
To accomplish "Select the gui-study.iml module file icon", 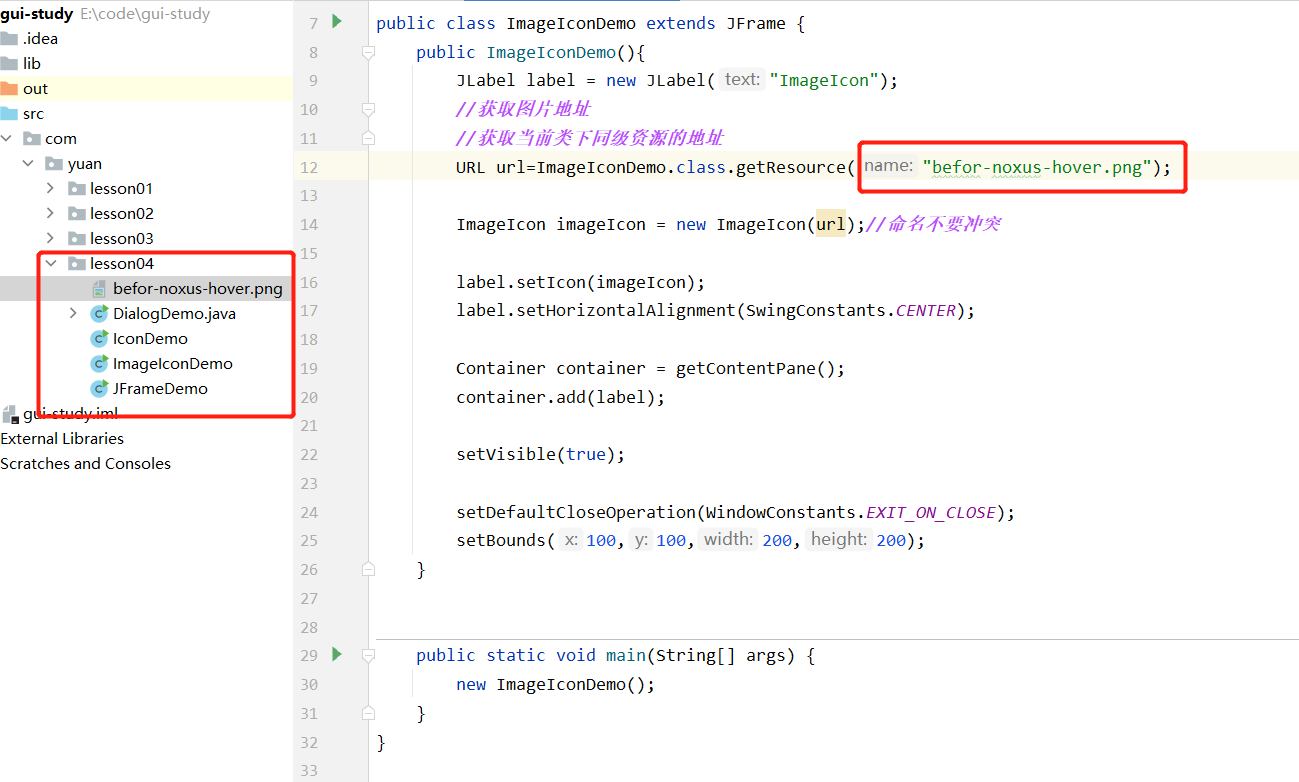I will click(x=9, y=414).
